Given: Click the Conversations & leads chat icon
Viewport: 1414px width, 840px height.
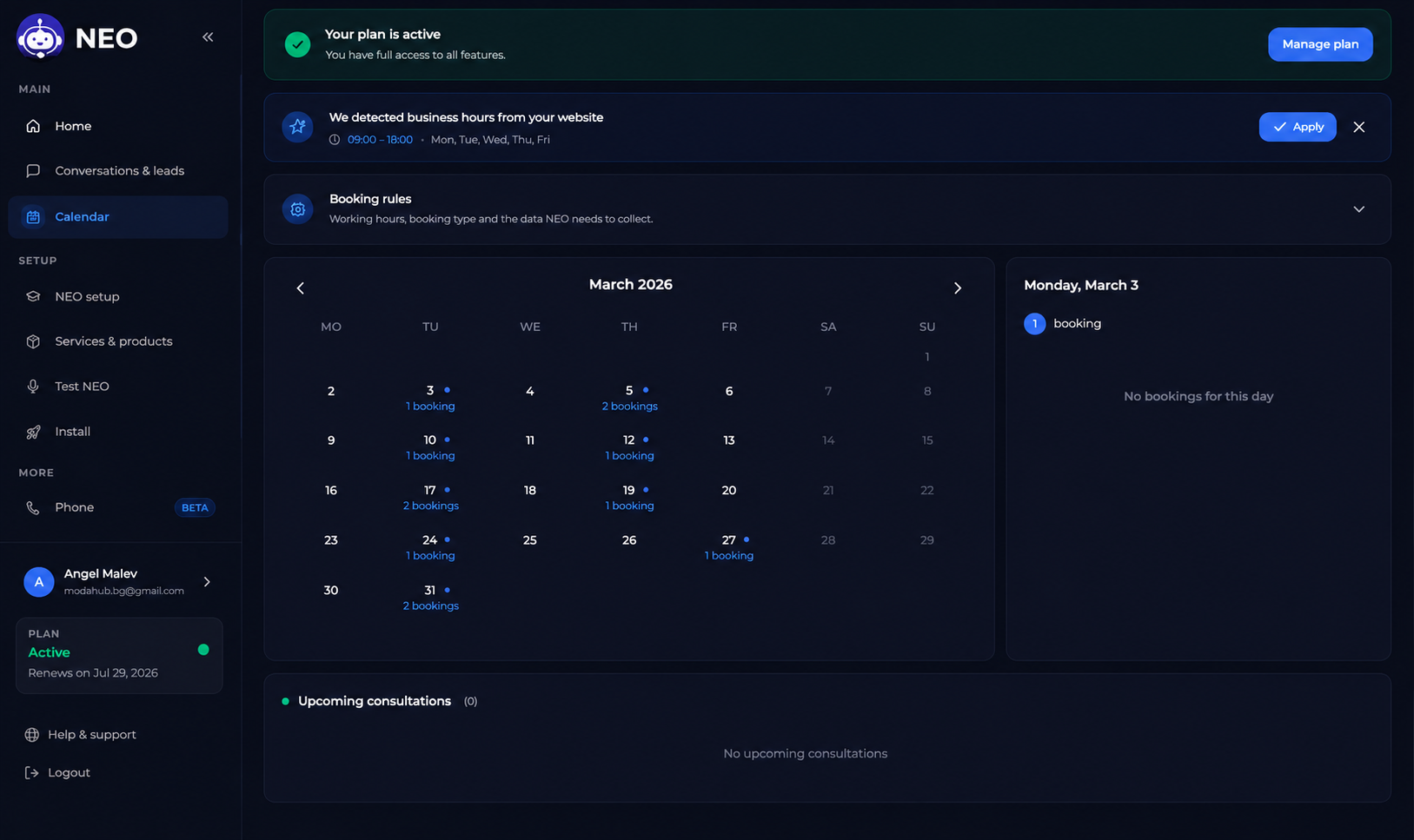Looking at the screenshot, I should [33, 171].
